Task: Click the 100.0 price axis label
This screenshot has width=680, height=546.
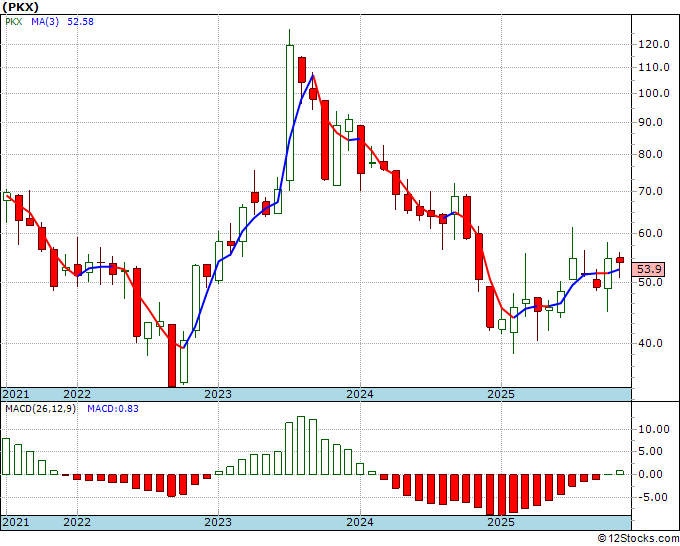Action: pyautogui.click(x=654, y=93)
